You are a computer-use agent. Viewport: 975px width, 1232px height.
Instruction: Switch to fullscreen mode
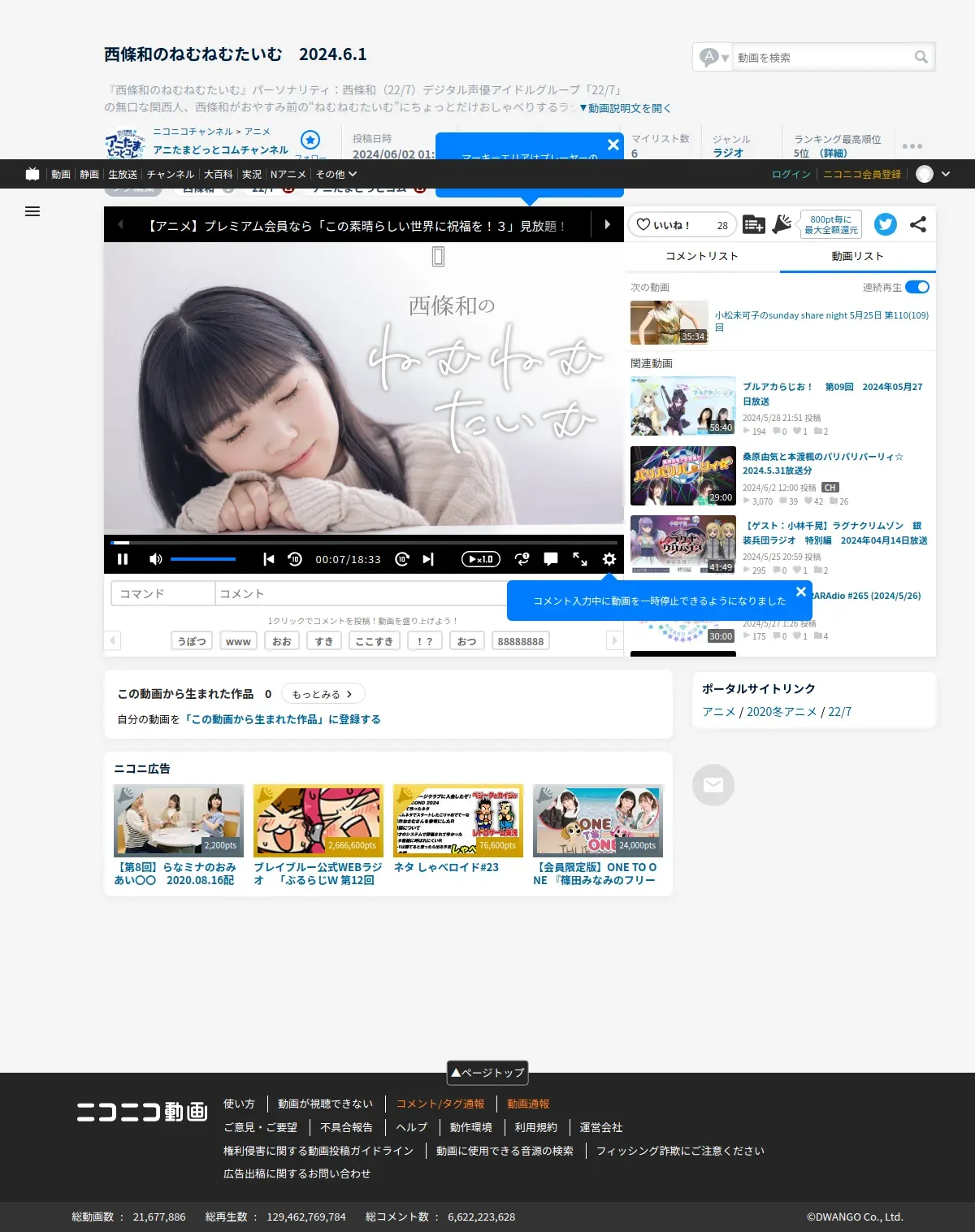click(x=580, y=559)
